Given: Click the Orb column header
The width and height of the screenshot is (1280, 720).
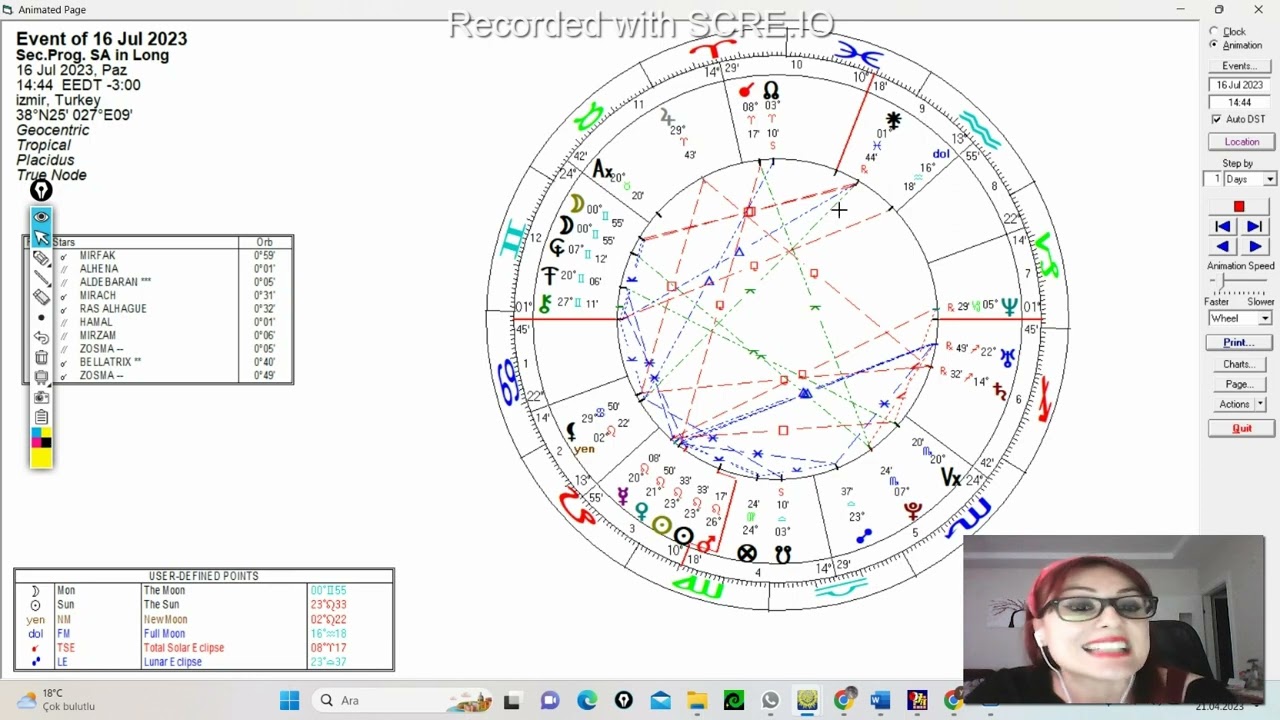Looking at the screenshot, I should pyautogui.click(x=265, y=242).
